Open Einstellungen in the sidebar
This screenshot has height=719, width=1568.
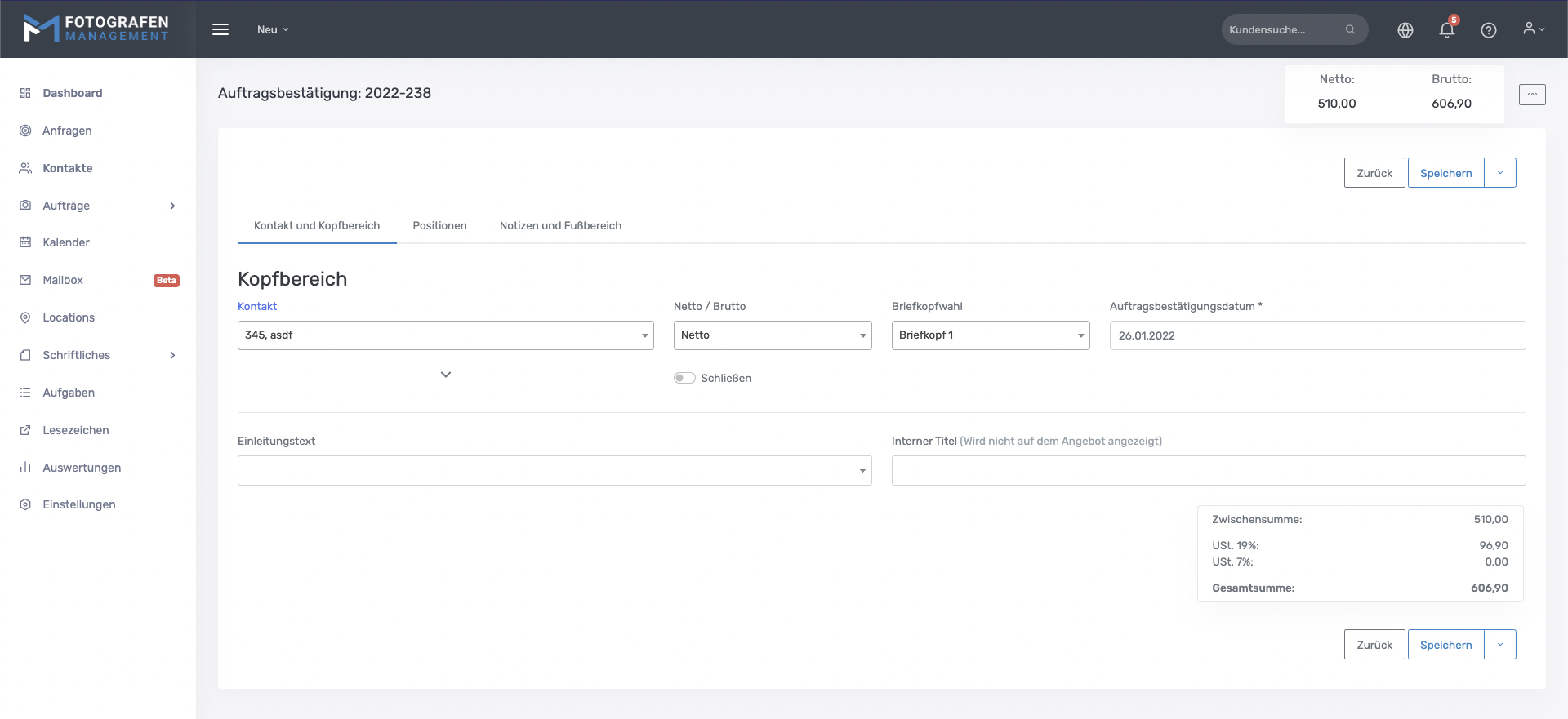point(78,504)
